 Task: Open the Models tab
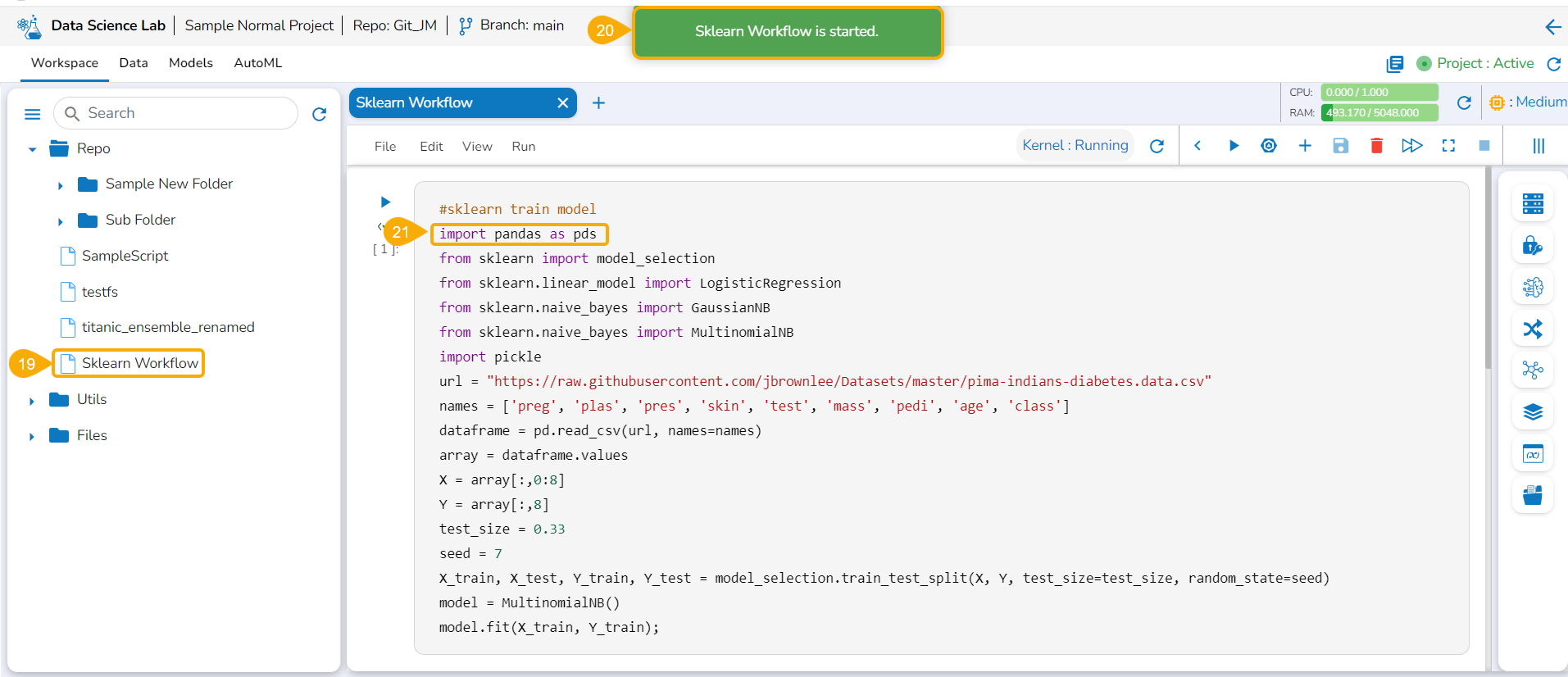pyautogui.click(x=190, y=63)
